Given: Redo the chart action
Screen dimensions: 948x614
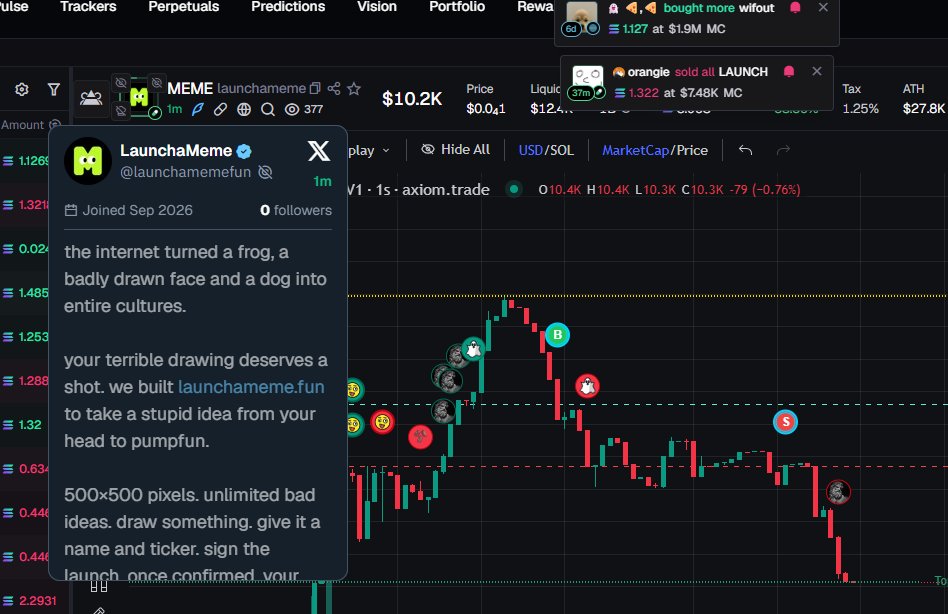Looking at the screenshot, I should pos(783,150).
